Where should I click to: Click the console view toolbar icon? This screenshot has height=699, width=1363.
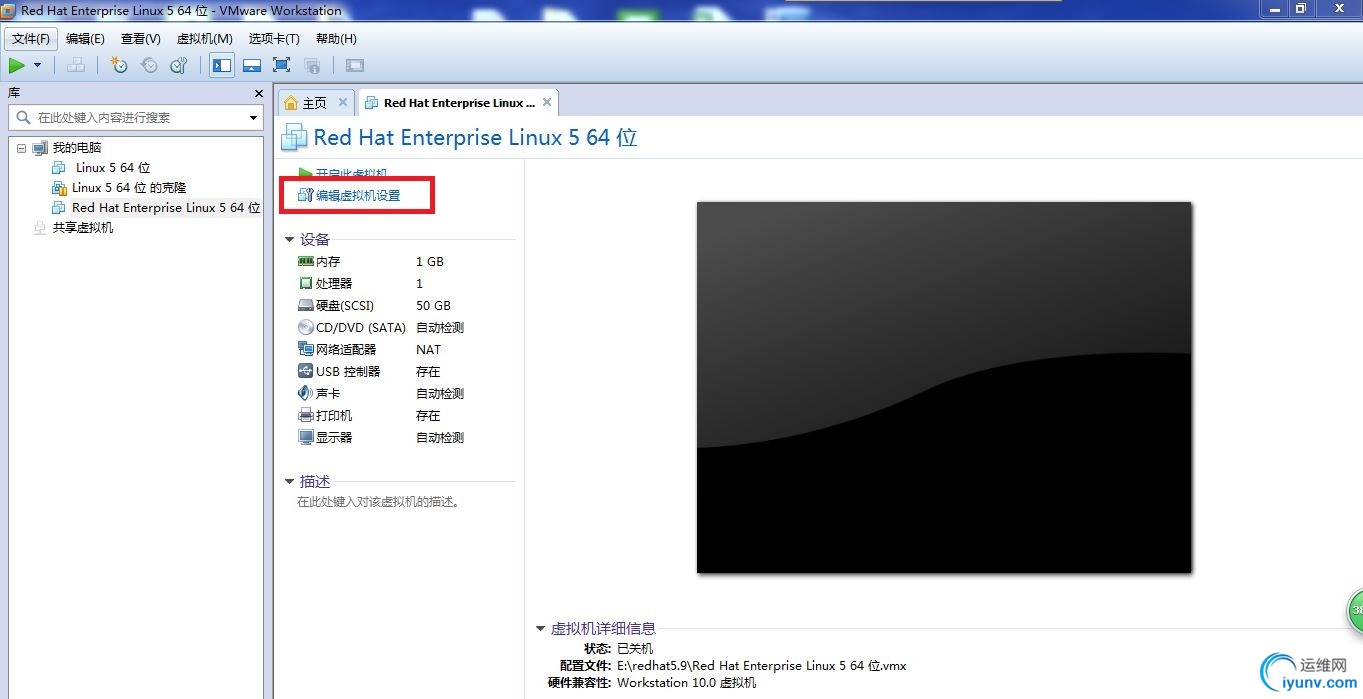[x=354, y=65]
